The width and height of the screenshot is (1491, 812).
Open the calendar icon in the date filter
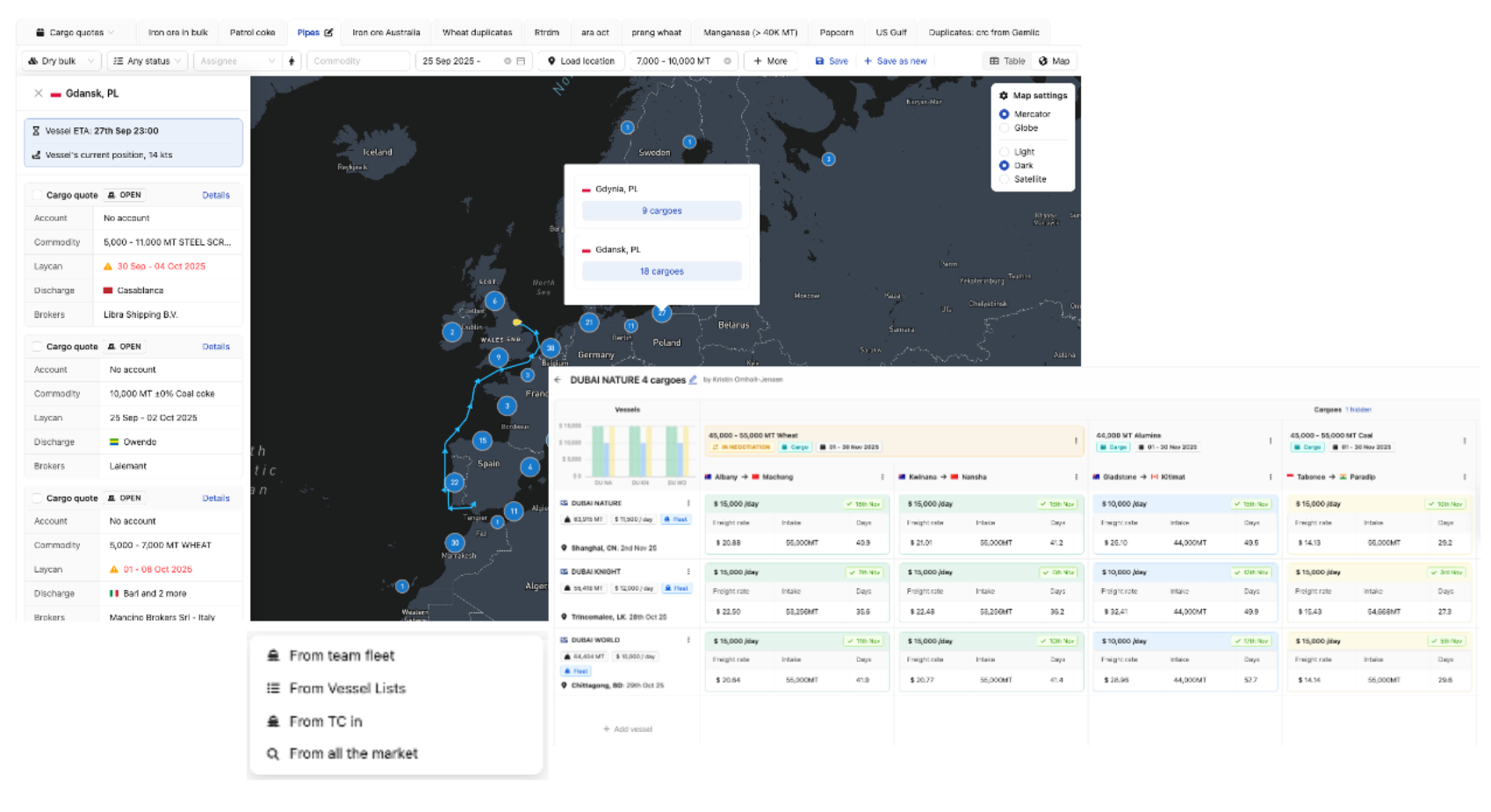(520, 61)
